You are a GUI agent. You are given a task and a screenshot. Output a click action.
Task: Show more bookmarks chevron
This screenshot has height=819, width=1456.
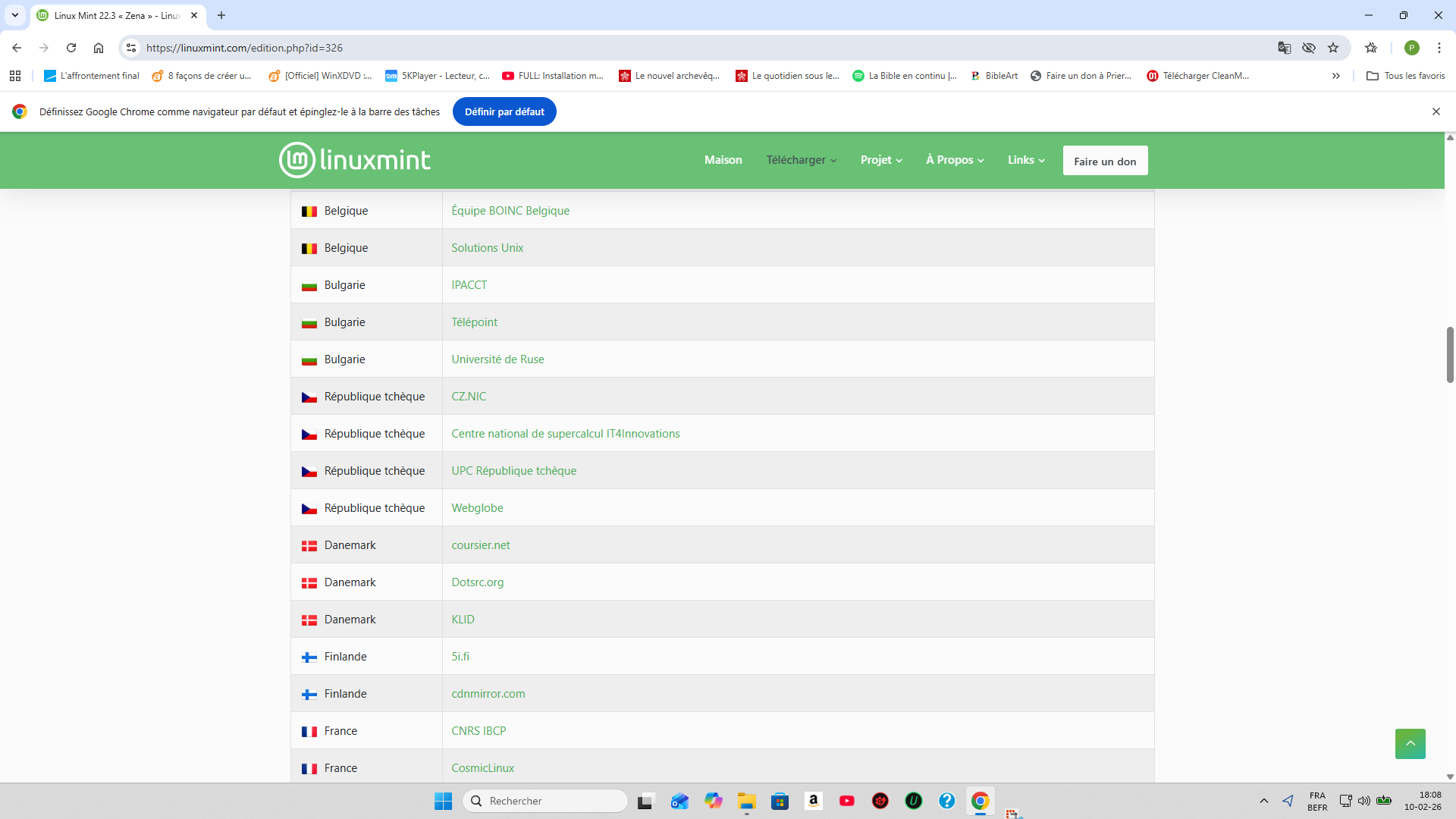coord(1336,76)
